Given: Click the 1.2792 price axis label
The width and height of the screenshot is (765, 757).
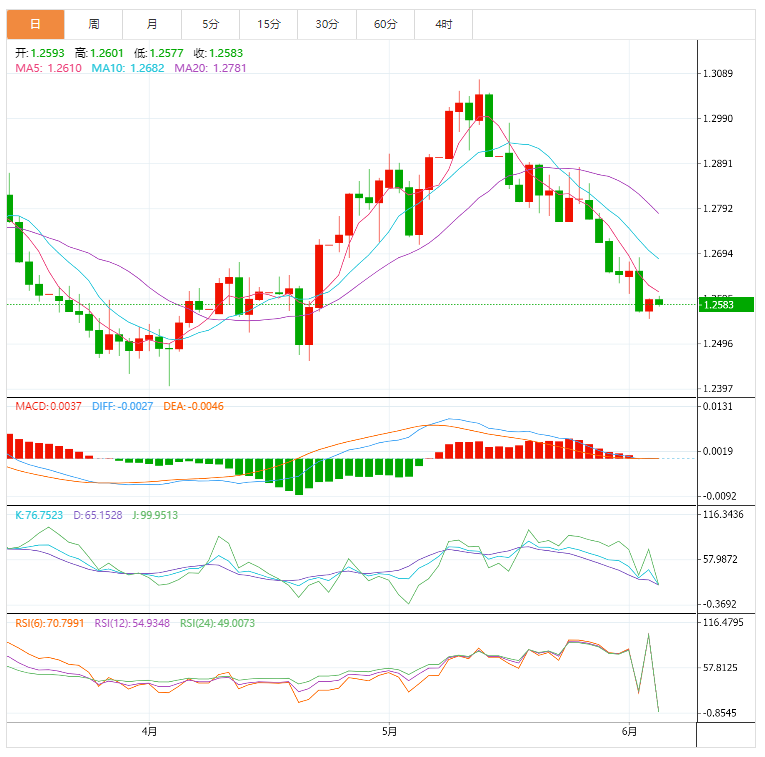Looking at the screenshot, I should click(718, 209).
